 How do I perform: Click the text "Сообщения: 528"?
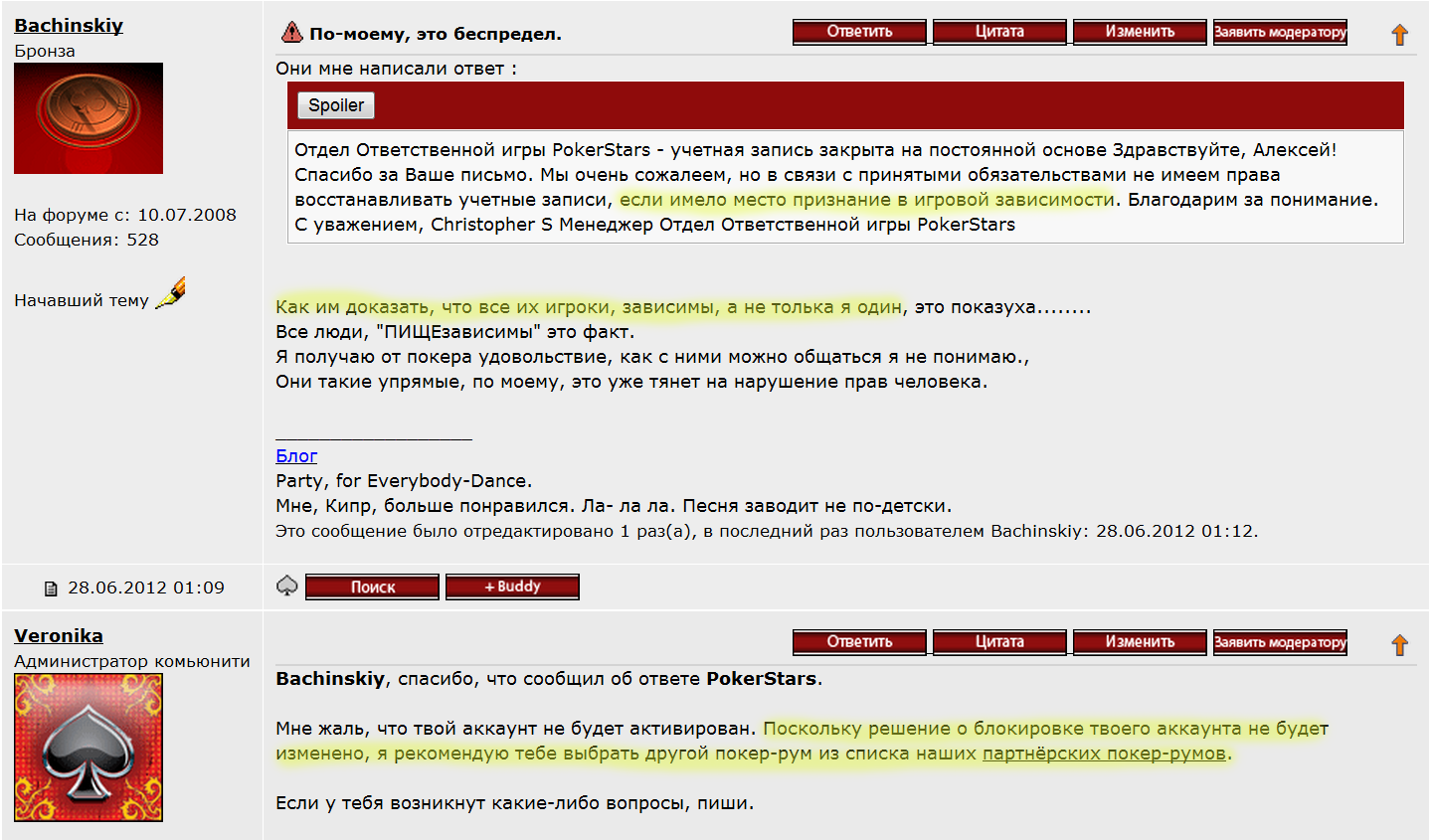87,240
